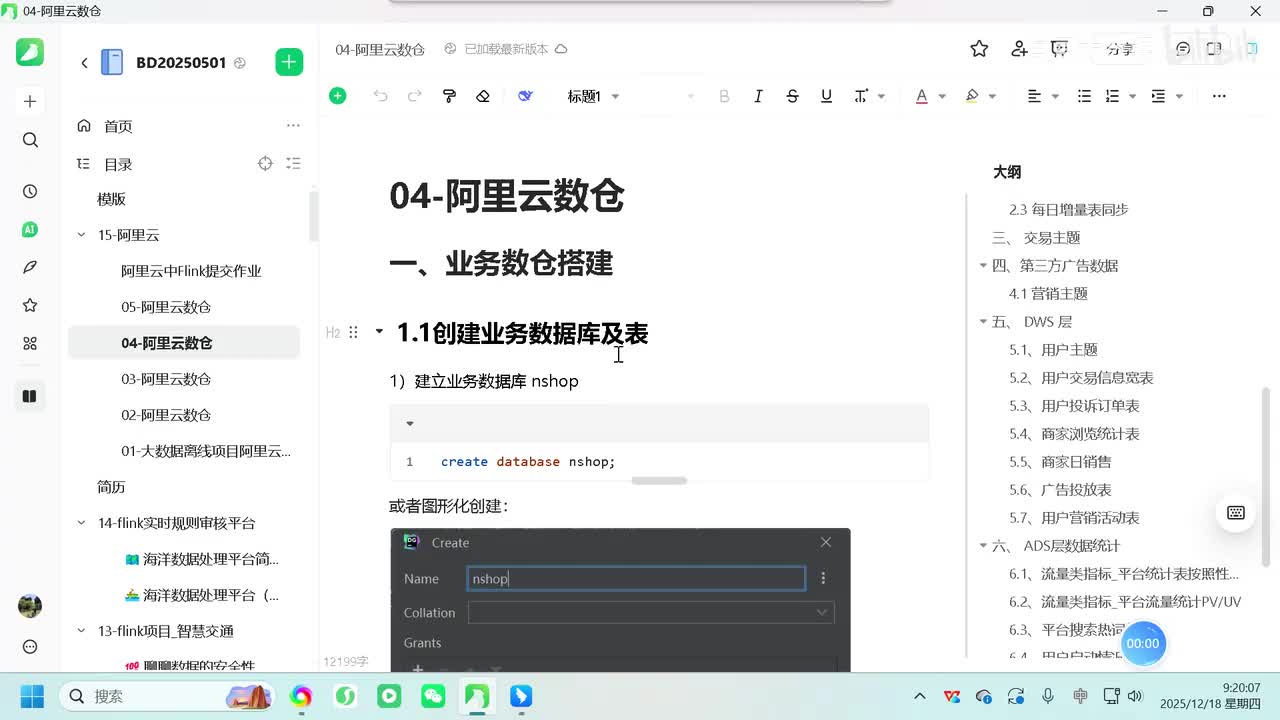This screenshot has height=720, width=1280.
Task: Open the feather notes icon
Action: [30, 267]
